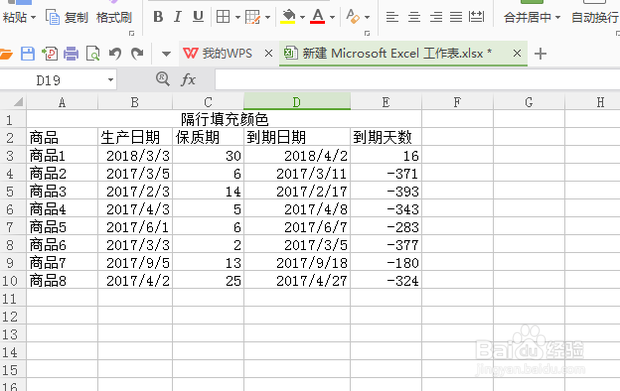
Task: Click the header cell 到期天数
Action: click(x=386, y=137)
